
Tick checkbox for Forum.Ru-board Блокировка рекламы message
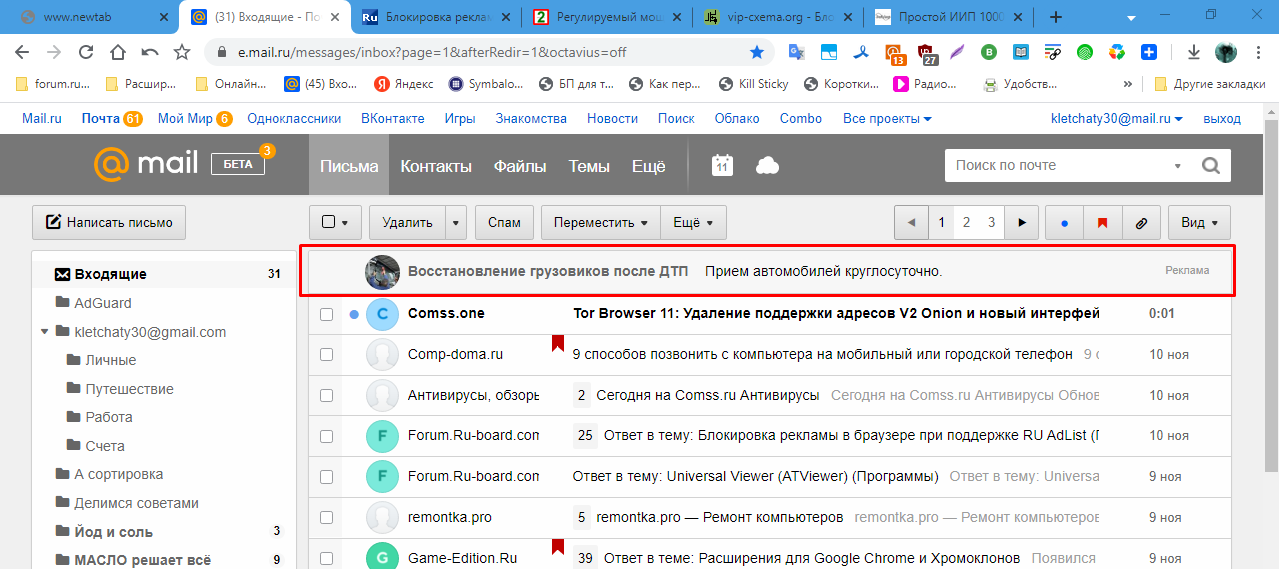(326, 436)
